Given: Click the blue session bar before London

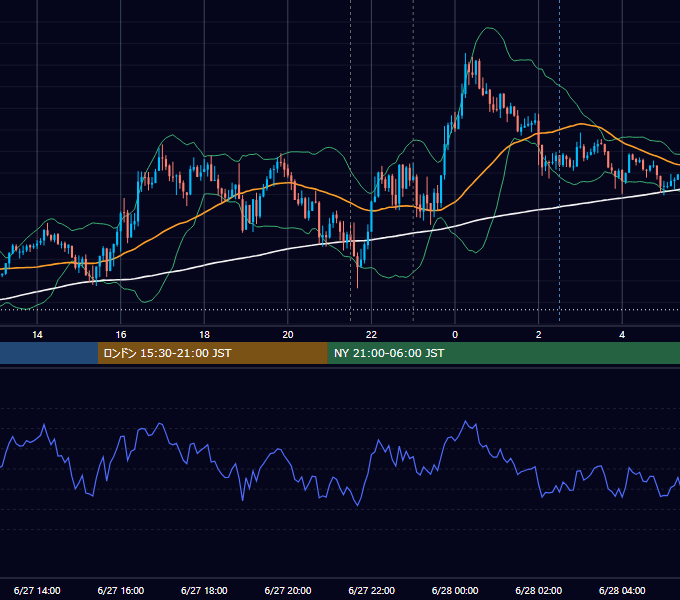Looking at the screenshot, I should tap(49, 353).
